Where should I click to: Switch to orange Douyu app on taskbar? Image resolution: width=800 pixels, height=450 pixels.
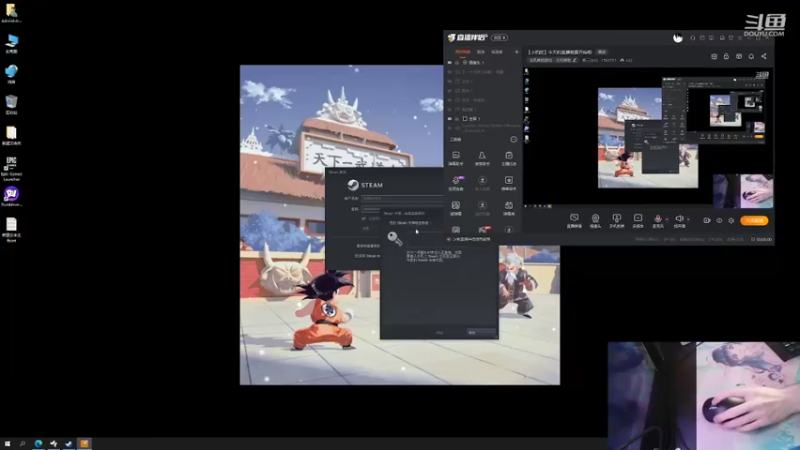click(x=85, y=444)
